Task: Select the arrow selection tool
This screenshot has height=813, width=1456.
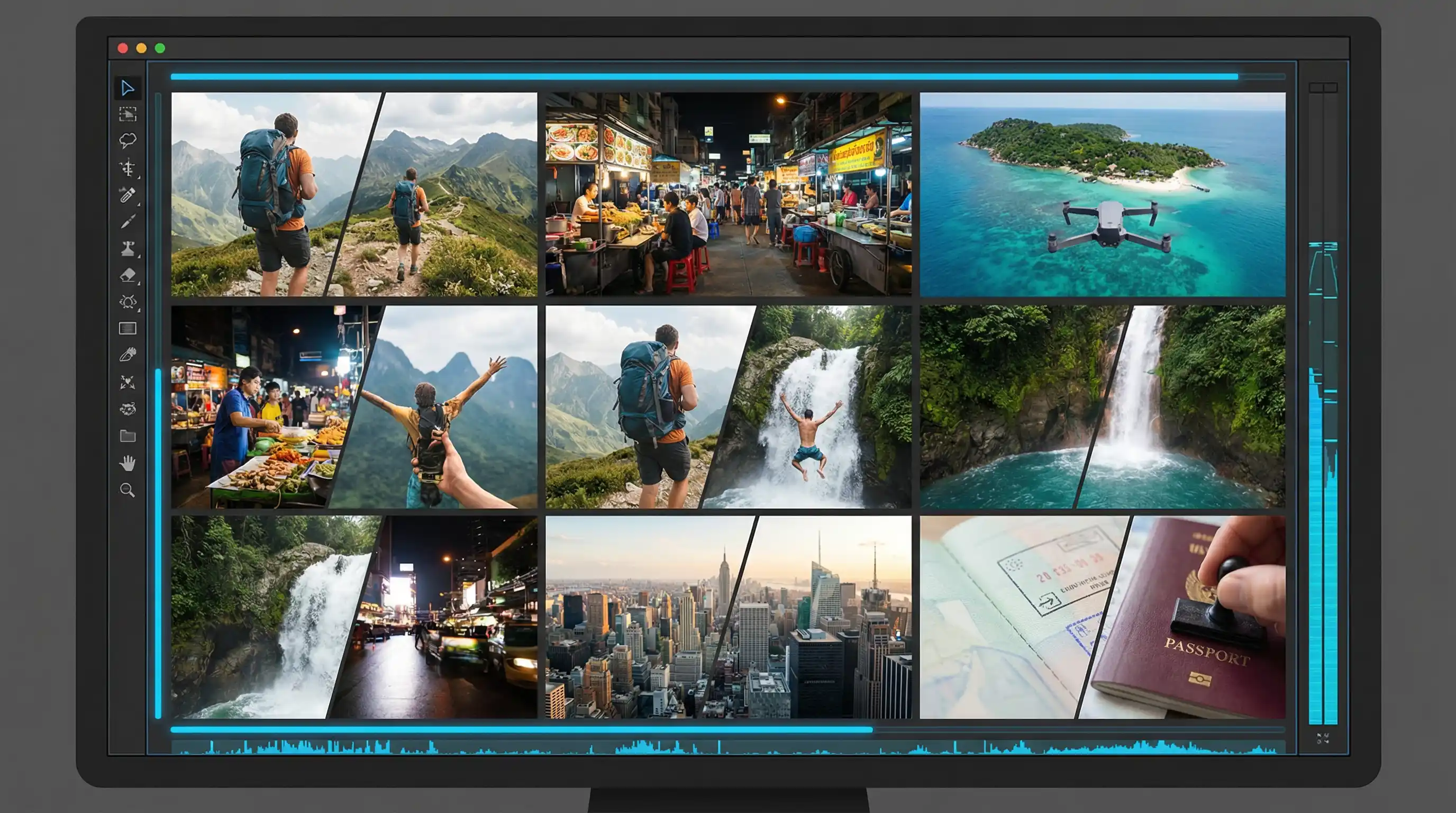Action: tap(127, 88)
